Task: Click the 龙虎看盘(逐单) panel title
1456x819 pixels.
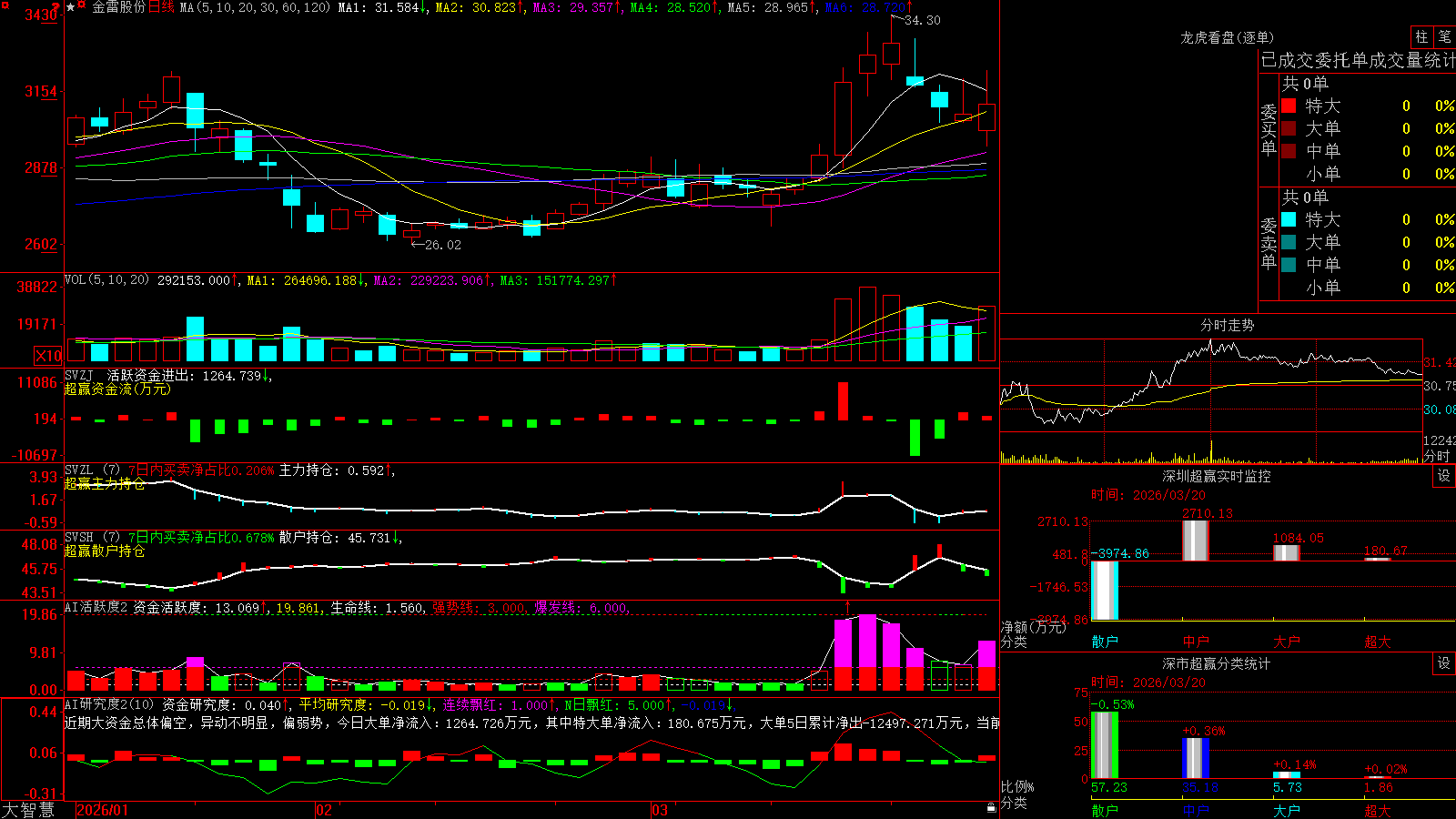Action: 1227,37
